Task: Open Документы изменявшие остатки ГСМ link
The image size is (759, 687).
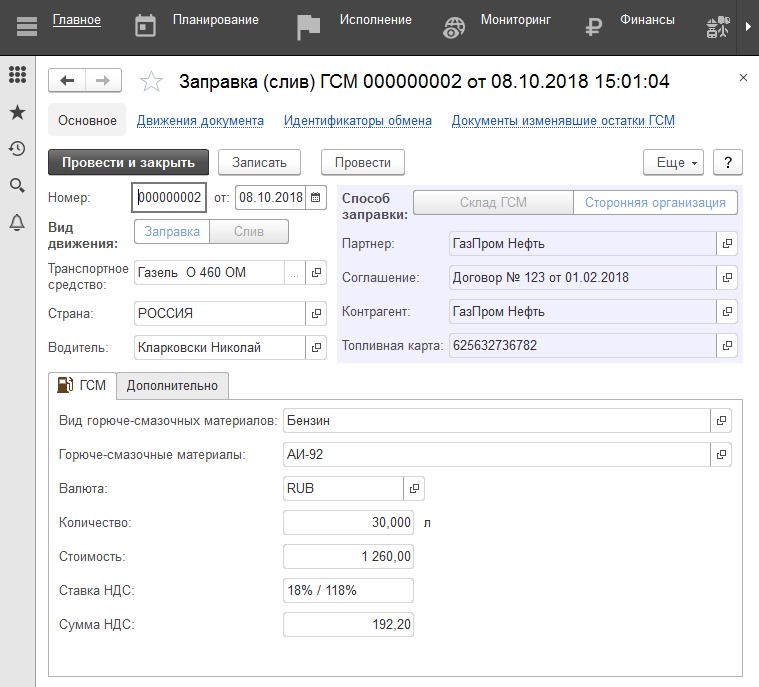Action: (563, 121)
